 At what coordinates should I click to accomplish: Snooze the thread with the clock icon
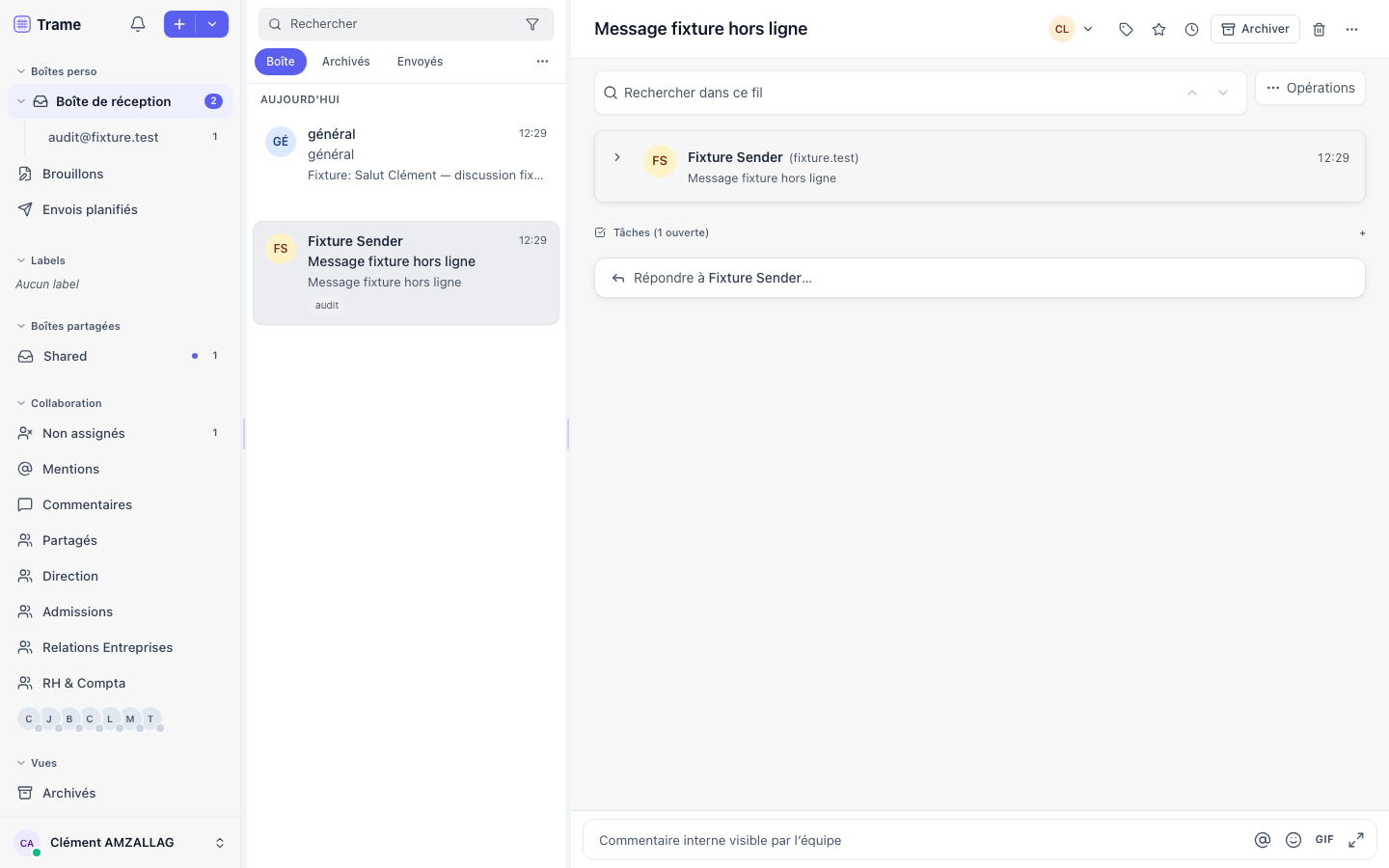point(1191,29)
